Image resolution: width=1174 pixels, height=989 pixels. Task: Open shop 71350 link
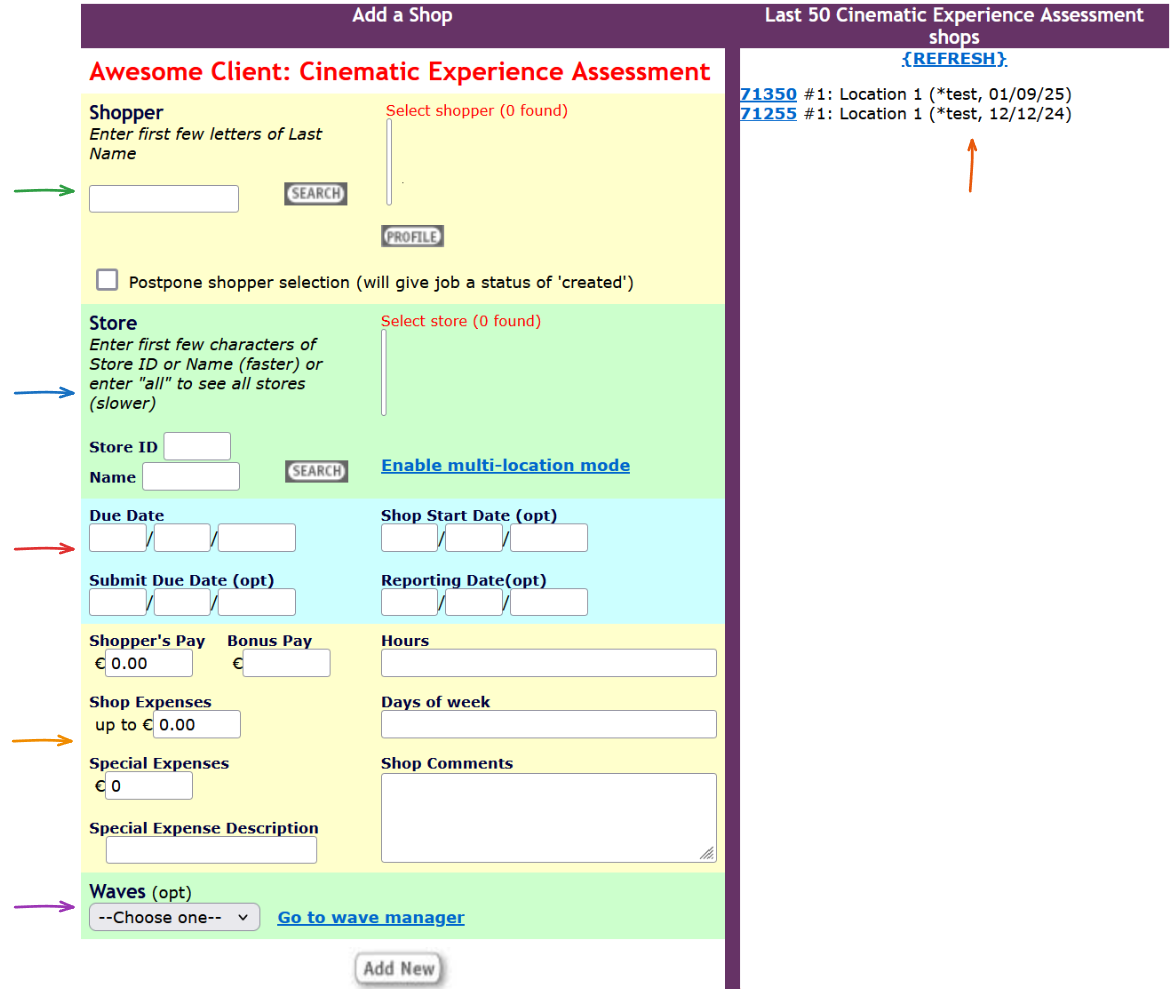click(768, 94)
